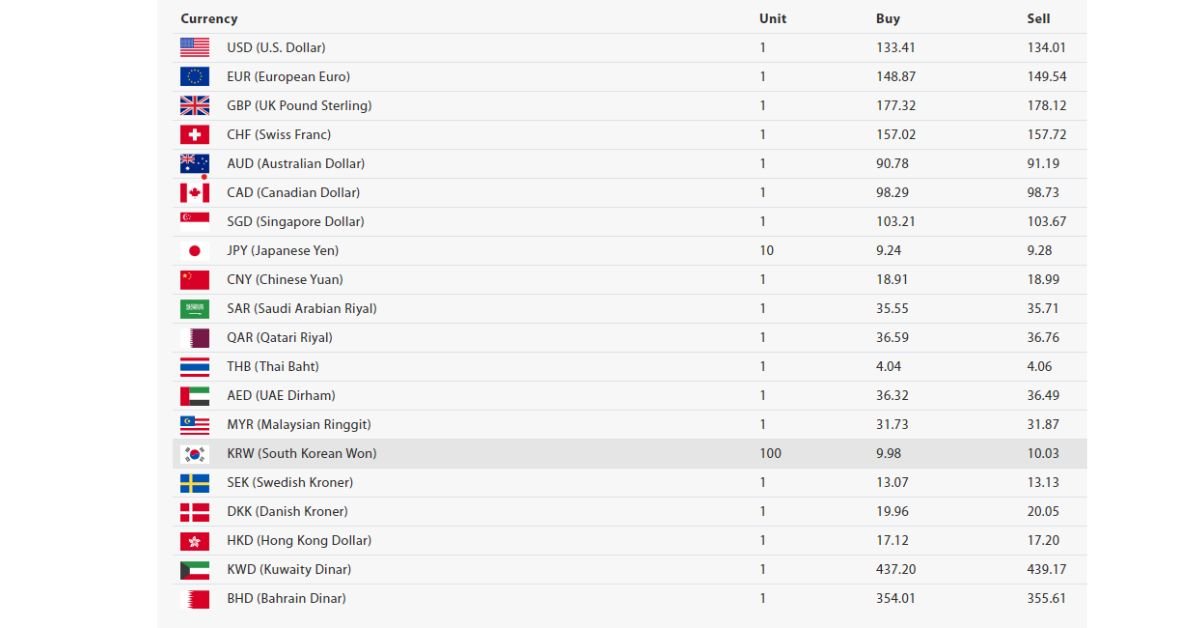Select the Canadian maple leaf flag
The height and width of the screenshot is (628, 1200).
[195, 192]
